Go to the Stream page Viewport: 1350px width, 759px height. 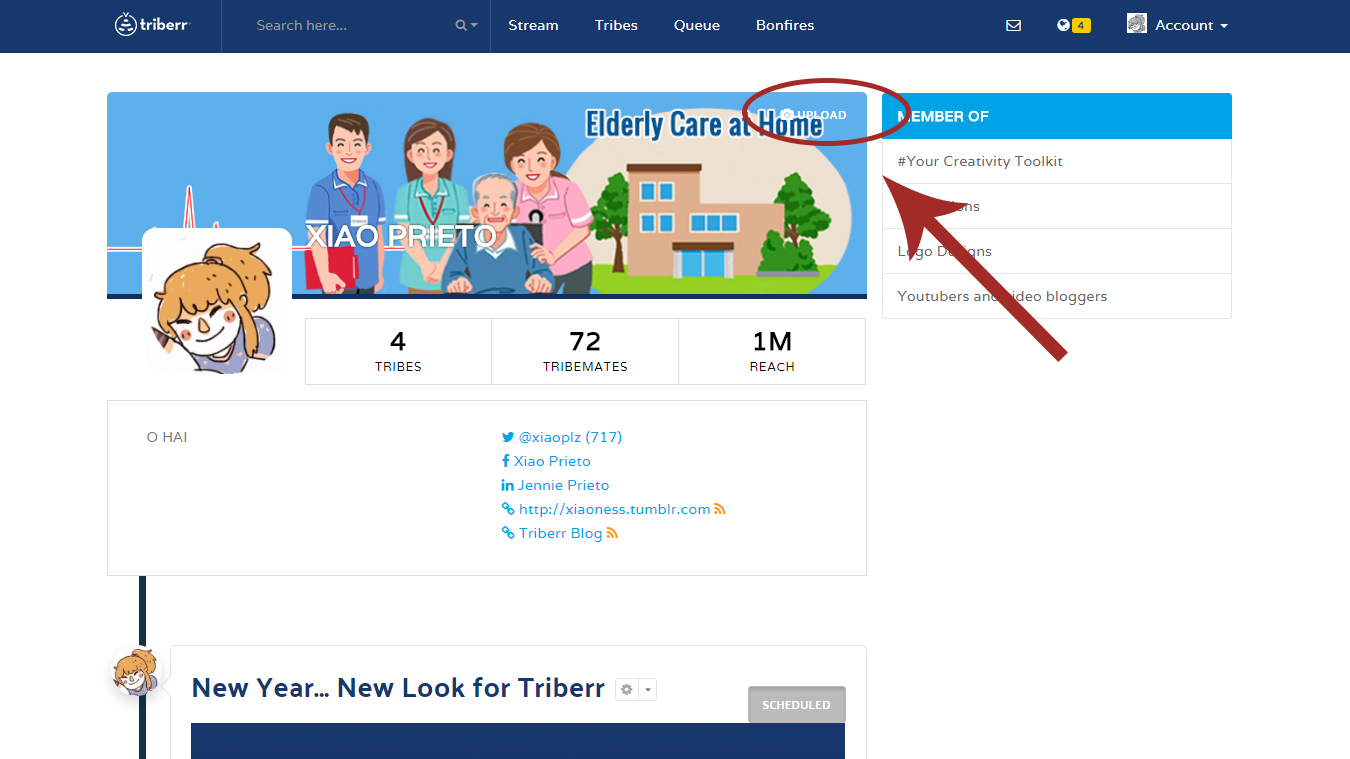click(x=533, y=26)
